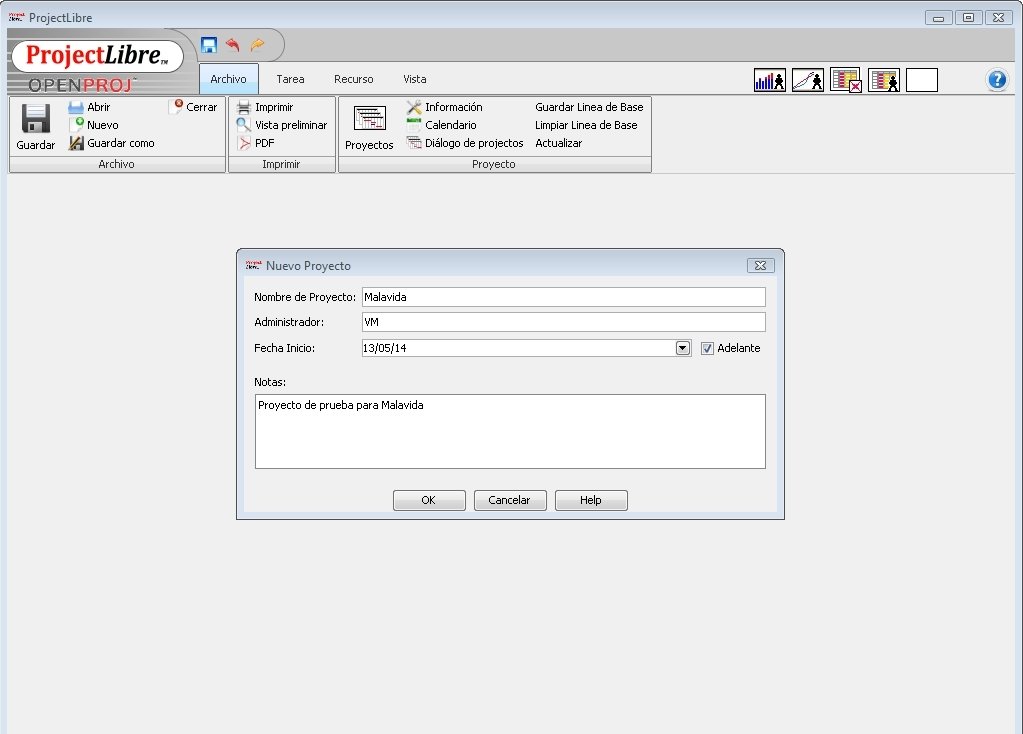This screenshot has height=734, width=1023.
Task: Click the large Guardar floppy disk icon
Action: tap(36, 119)
